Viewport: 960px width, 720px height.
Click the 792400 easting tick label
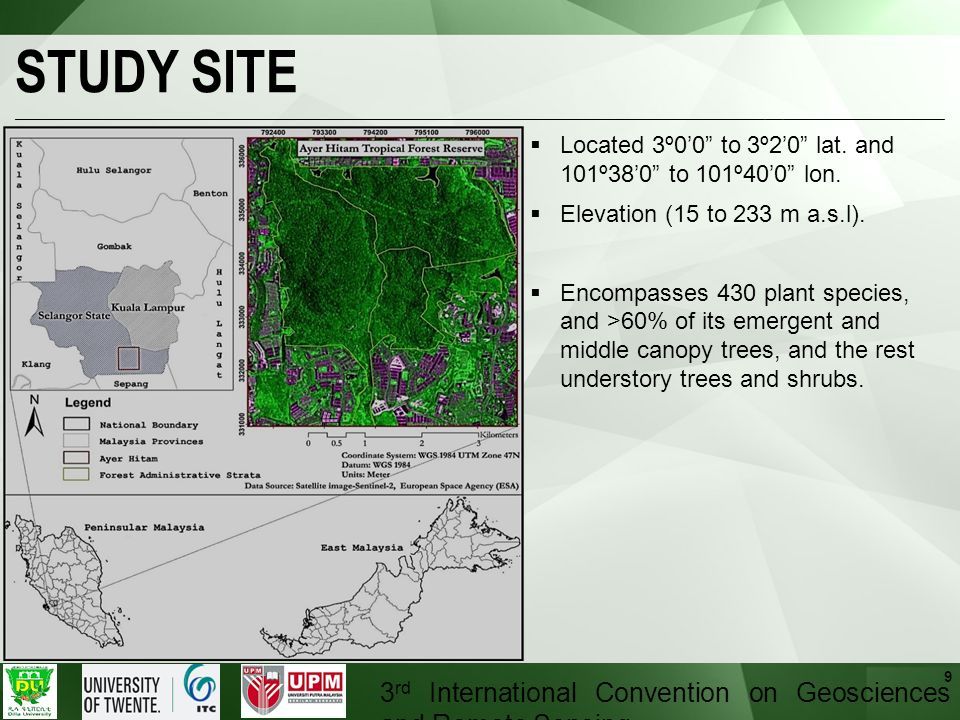(273, 132)
